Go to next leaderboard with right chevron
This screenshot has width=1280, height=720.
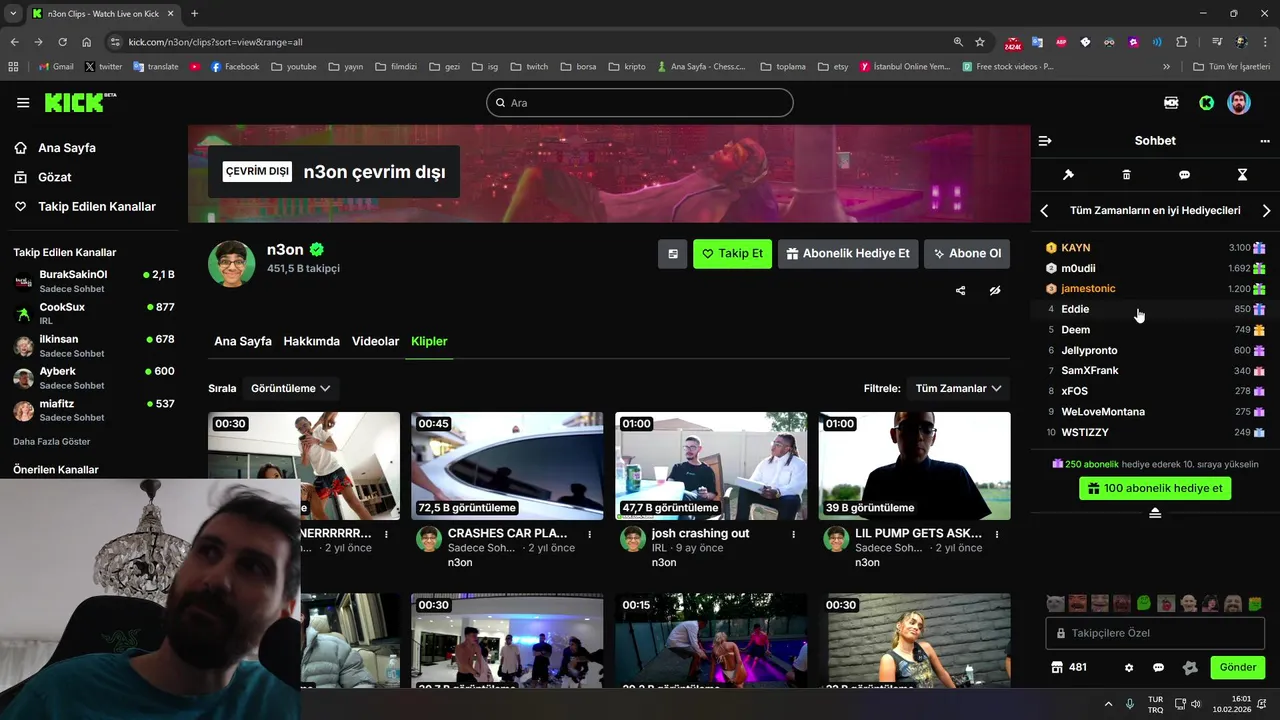tap(1266, 211)
